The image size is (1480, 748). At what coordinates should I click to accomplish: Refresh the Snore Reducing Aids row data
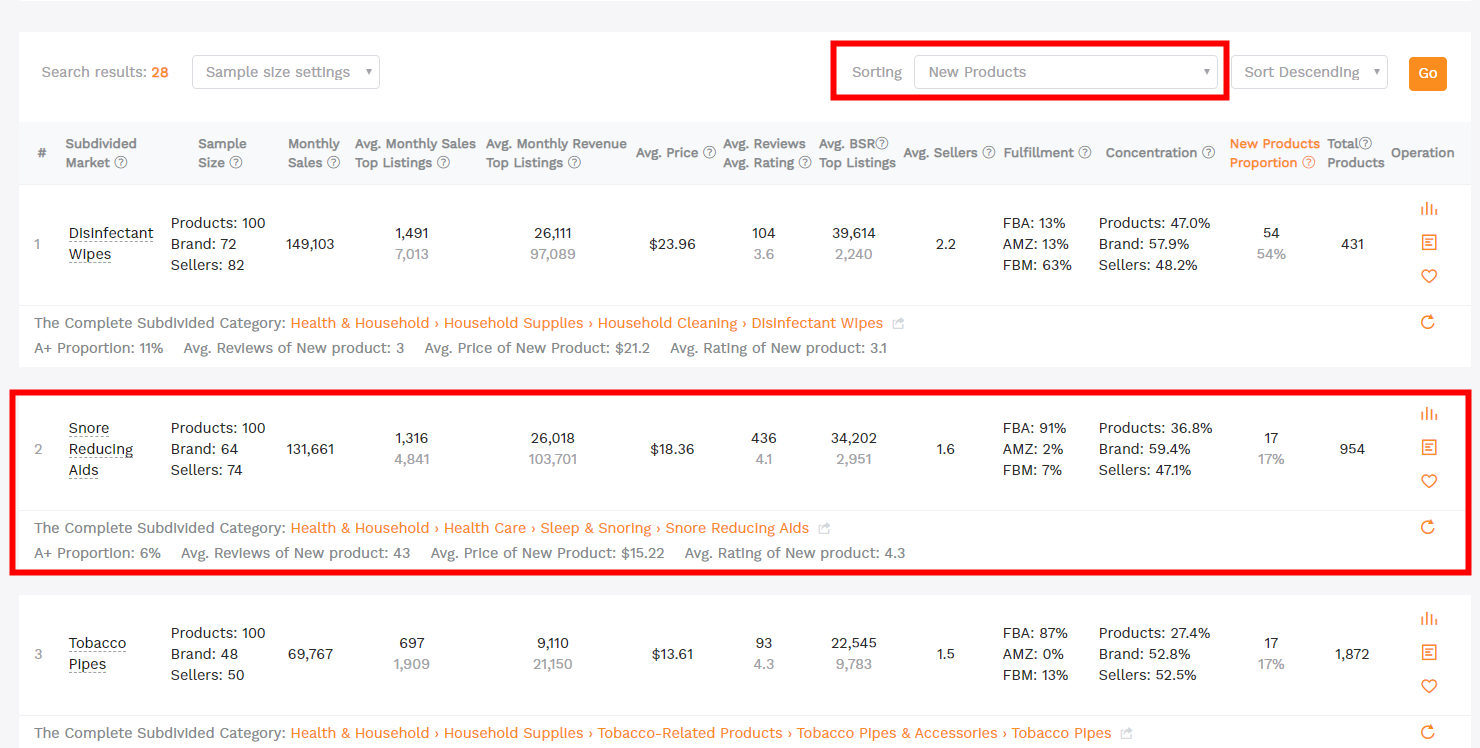click(x=1427, y=527)
